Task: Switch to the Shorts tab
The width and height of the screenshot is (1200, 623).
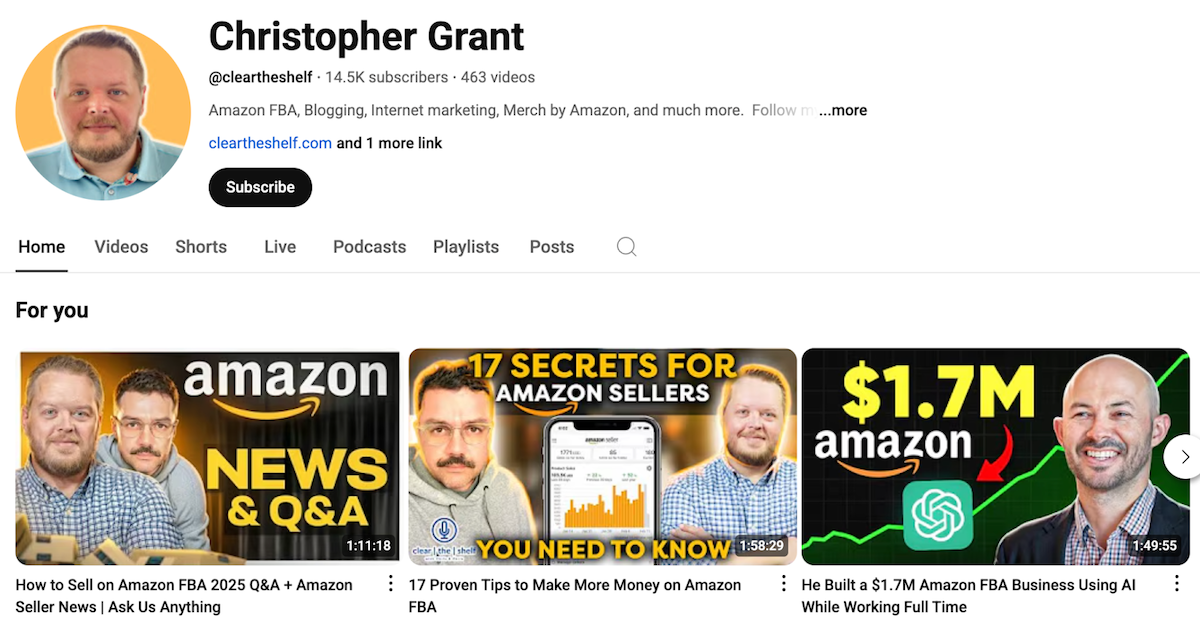Action: click(x=201, y=247)
